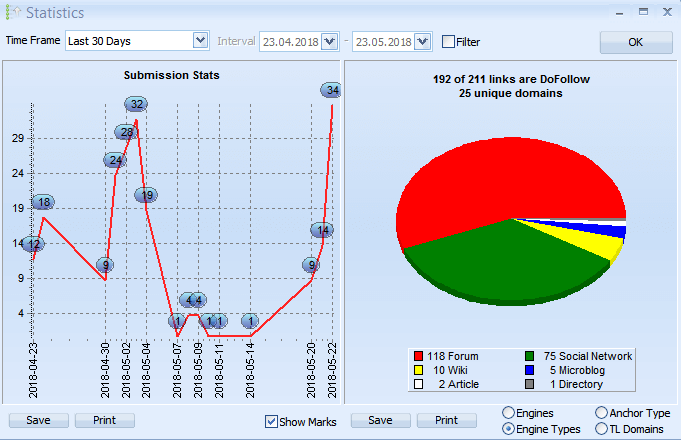Image resolution: width=681 pixels, height=440 pixels.
Task: Select the Anchor Type radio option
Action: coord(601,413)
